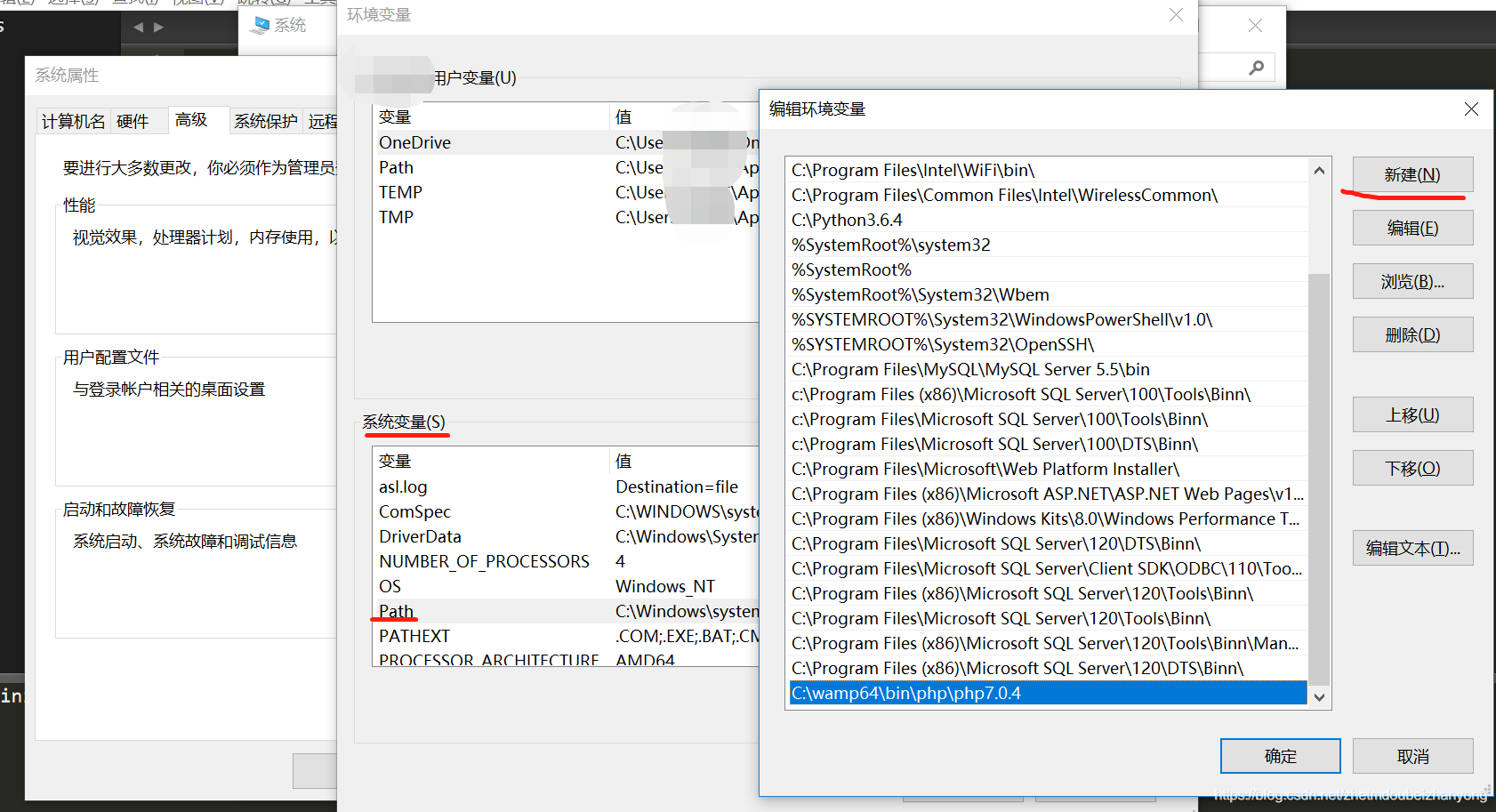1496x812 pixels.
Task: Select (x86) SQL Server\120\DTS\Binn\ entry
Action: pyautogui.click(x=1048, y=668)
